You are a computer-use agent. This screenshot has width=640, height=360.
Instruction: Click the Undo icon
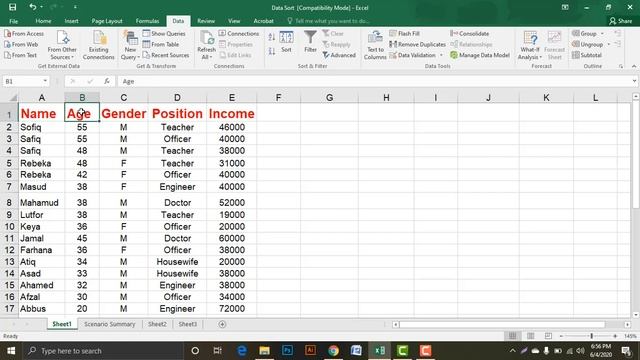(33, 7)
